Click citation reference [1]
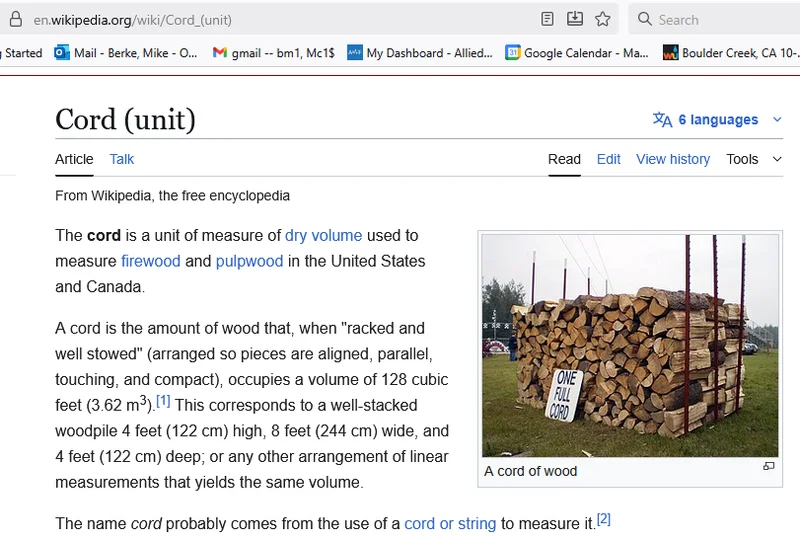The width and height of the screenshot is (800, 541). [163, 401]
